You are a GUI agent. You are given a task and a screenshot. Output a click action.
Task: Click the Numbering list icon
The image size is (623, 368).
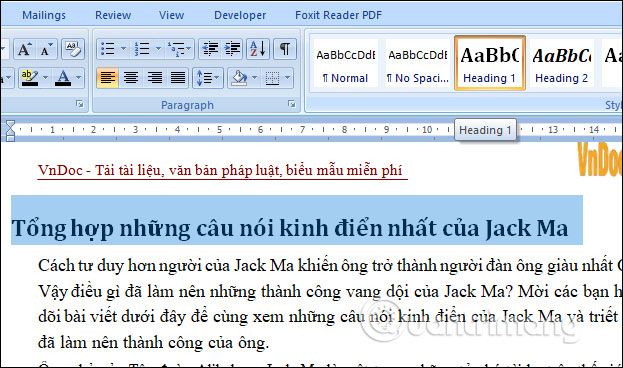(x=142, y=49)
